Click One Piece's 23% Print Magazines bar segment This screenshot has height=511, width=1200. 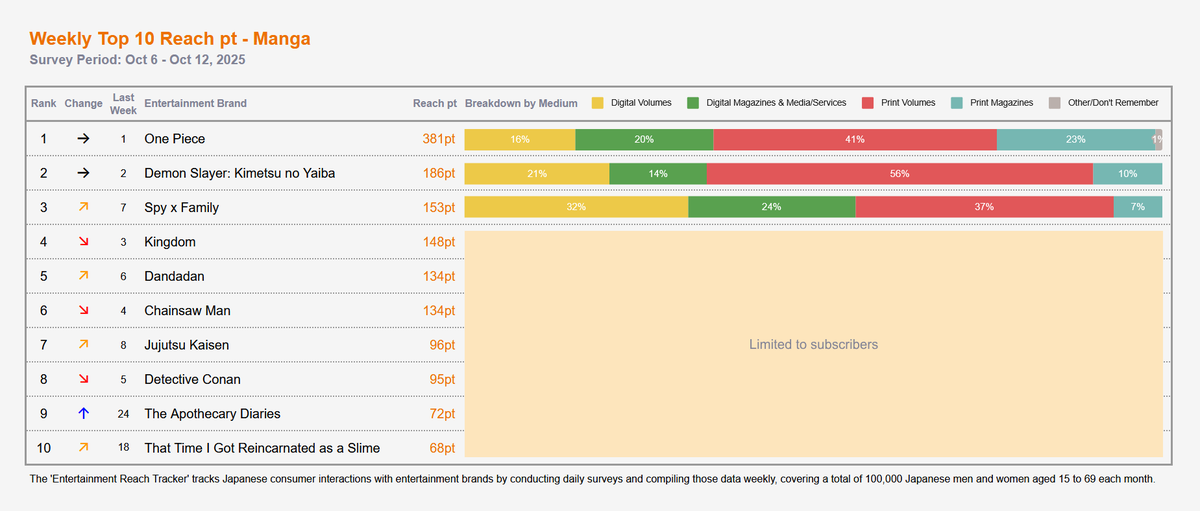pos(1076,139)
